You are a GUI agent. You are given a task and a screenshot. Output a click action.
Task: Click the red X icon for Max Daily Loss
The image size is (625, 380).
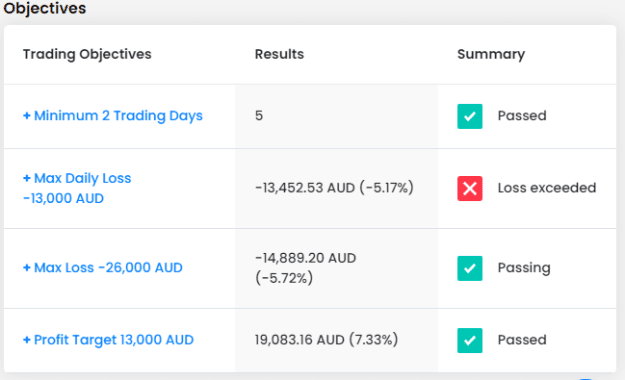tap(470, 188)
